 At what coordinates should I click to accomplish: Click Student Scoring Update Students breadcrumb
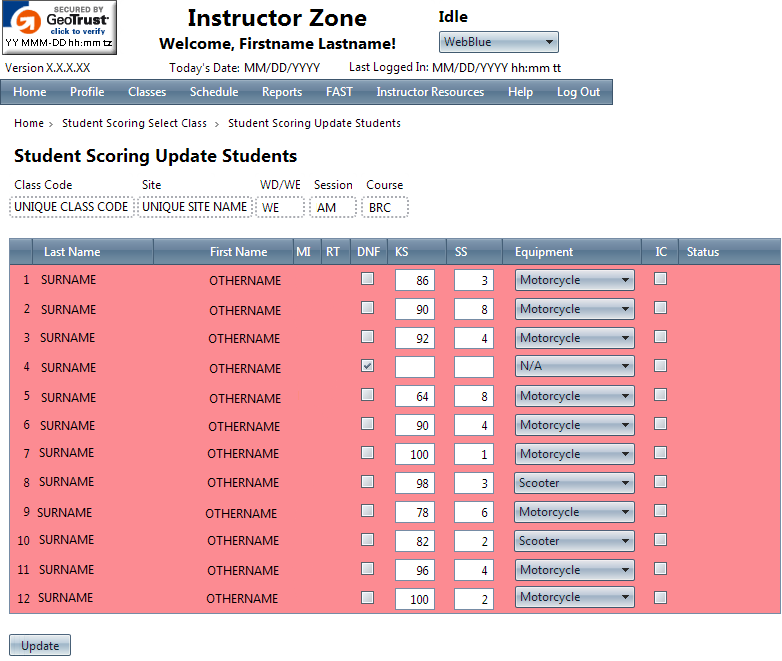tap(314, 123)
